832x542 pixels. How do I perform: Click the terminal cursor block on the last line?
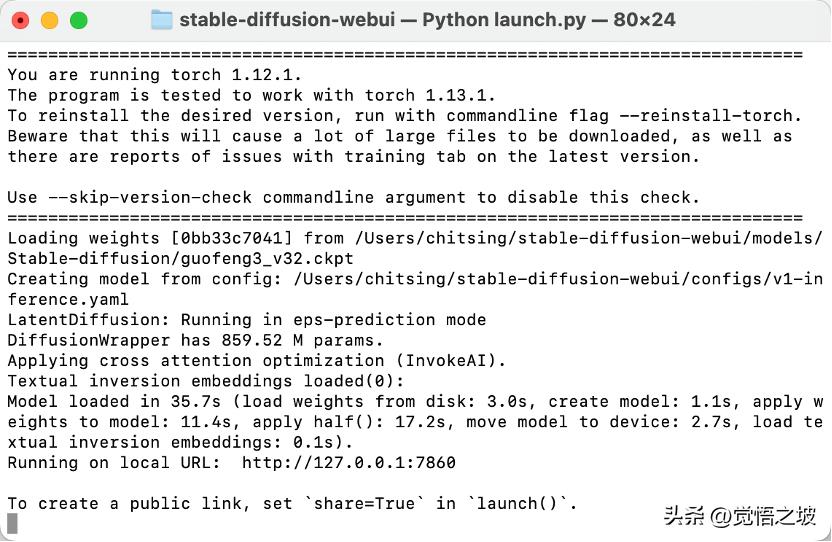click(x=12, y=523)
